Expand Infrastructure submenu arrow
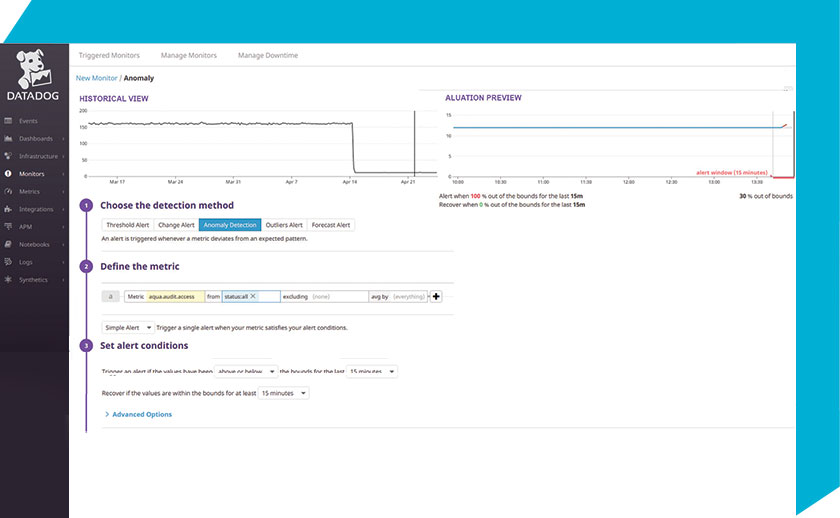840x518 pixels. coord(63,157)
